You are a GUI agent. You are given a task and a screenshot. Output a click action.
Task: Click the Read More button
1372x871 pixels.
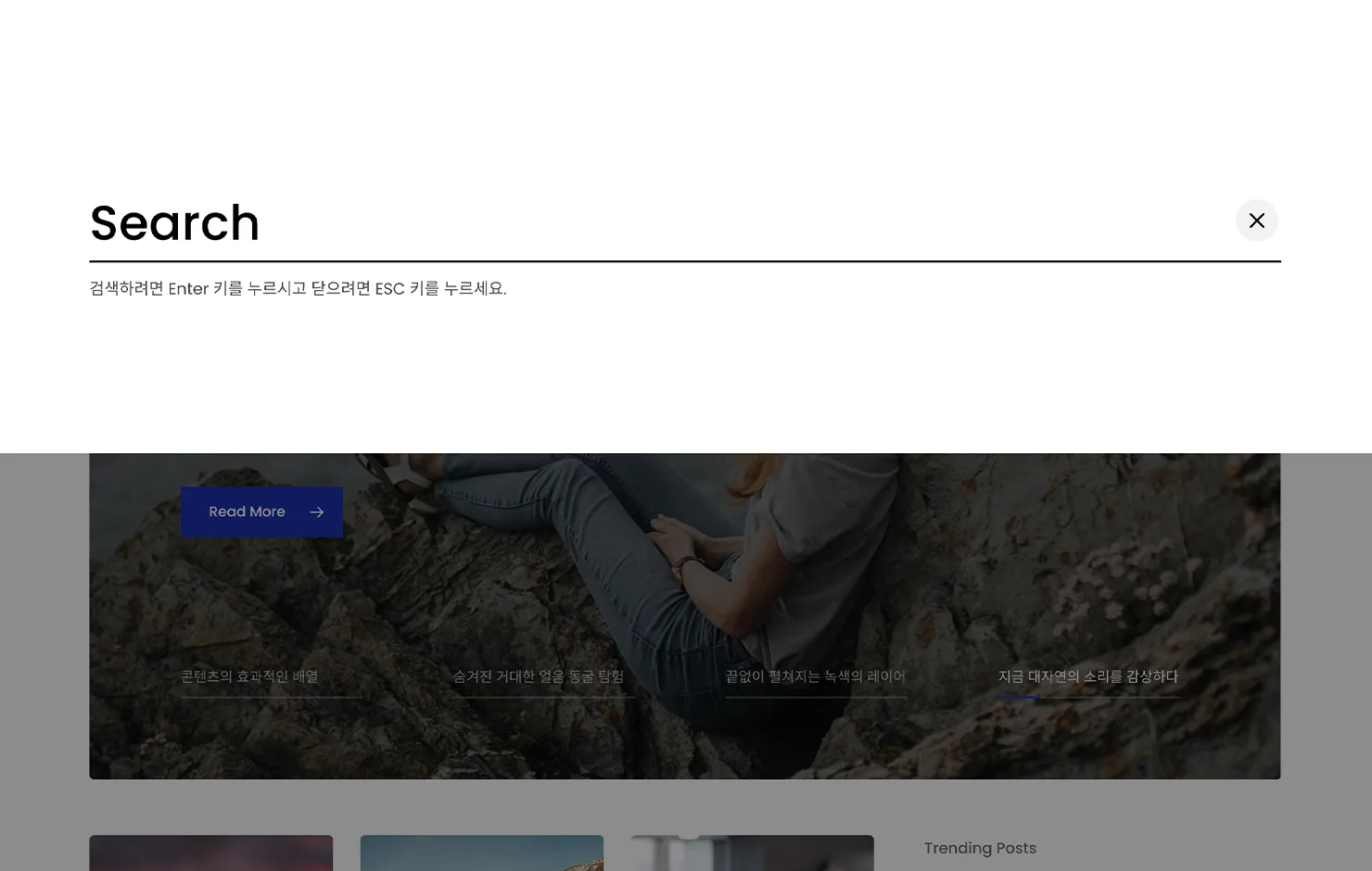(261, 511)
